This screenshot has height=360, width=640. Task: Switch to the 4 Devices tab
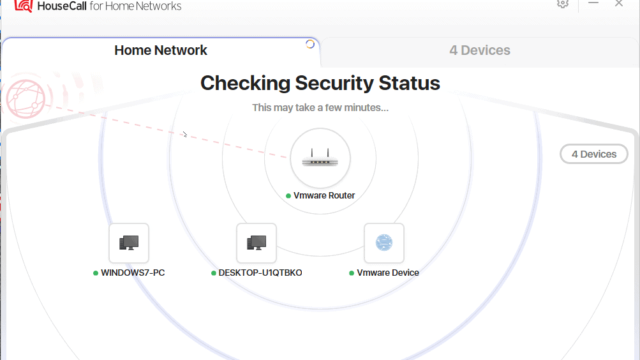pos(480,51)
